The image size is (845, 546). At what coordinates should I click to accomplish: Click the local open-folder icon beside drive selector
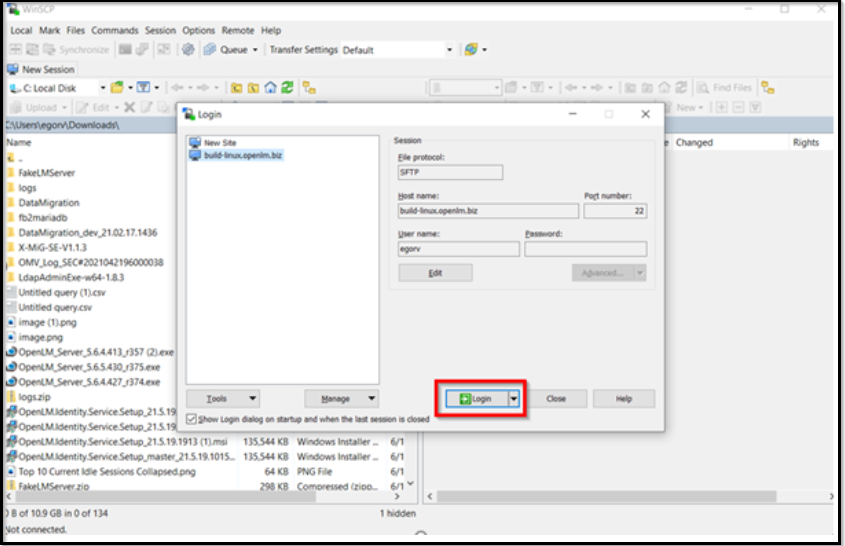point(118,88)
